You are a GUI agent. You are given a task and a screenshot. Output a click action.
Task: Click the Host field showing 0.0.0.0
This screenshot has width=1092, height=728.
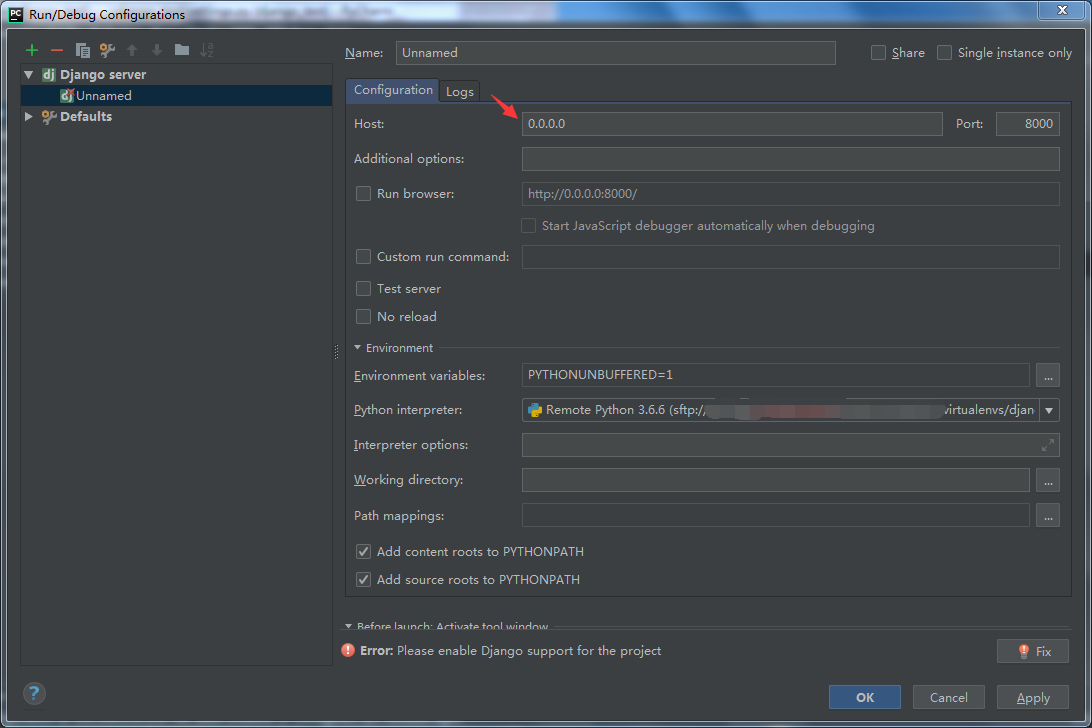pyautogui.click(x=732, y=124)
